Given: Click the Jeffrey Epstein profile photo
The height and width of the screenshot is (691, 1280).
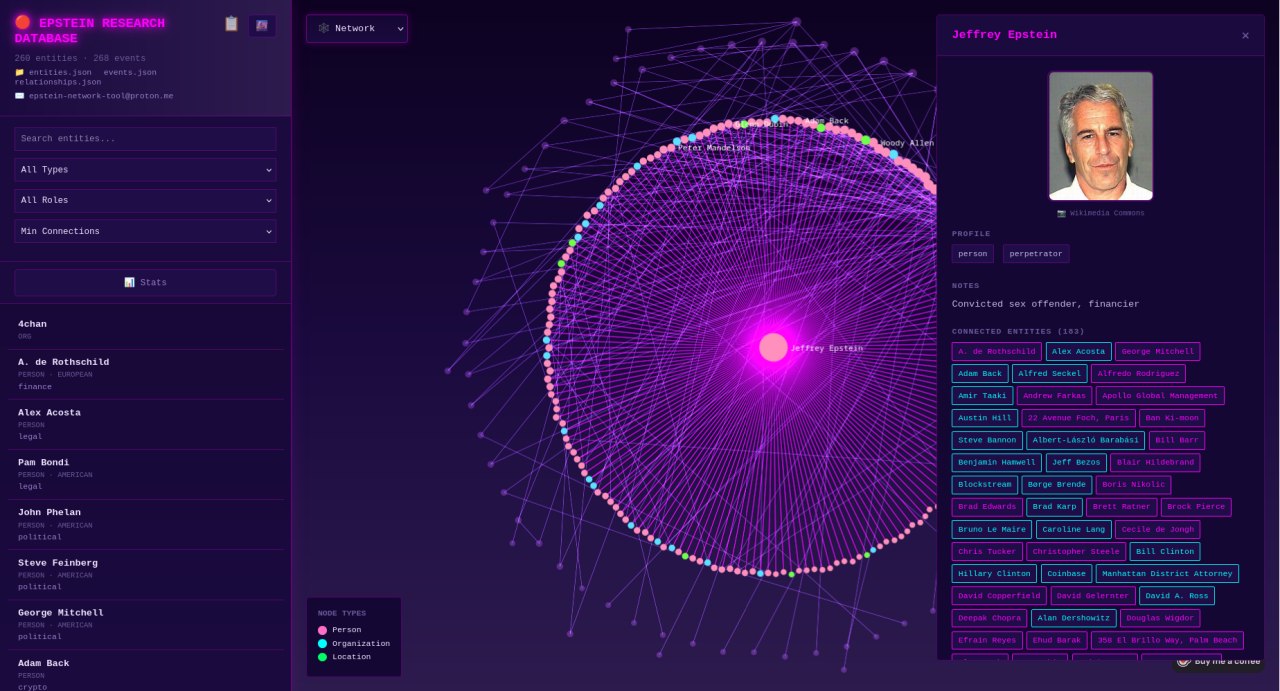Looking at the screenshot, I should pyautogui.click(x=1100, y=136).
